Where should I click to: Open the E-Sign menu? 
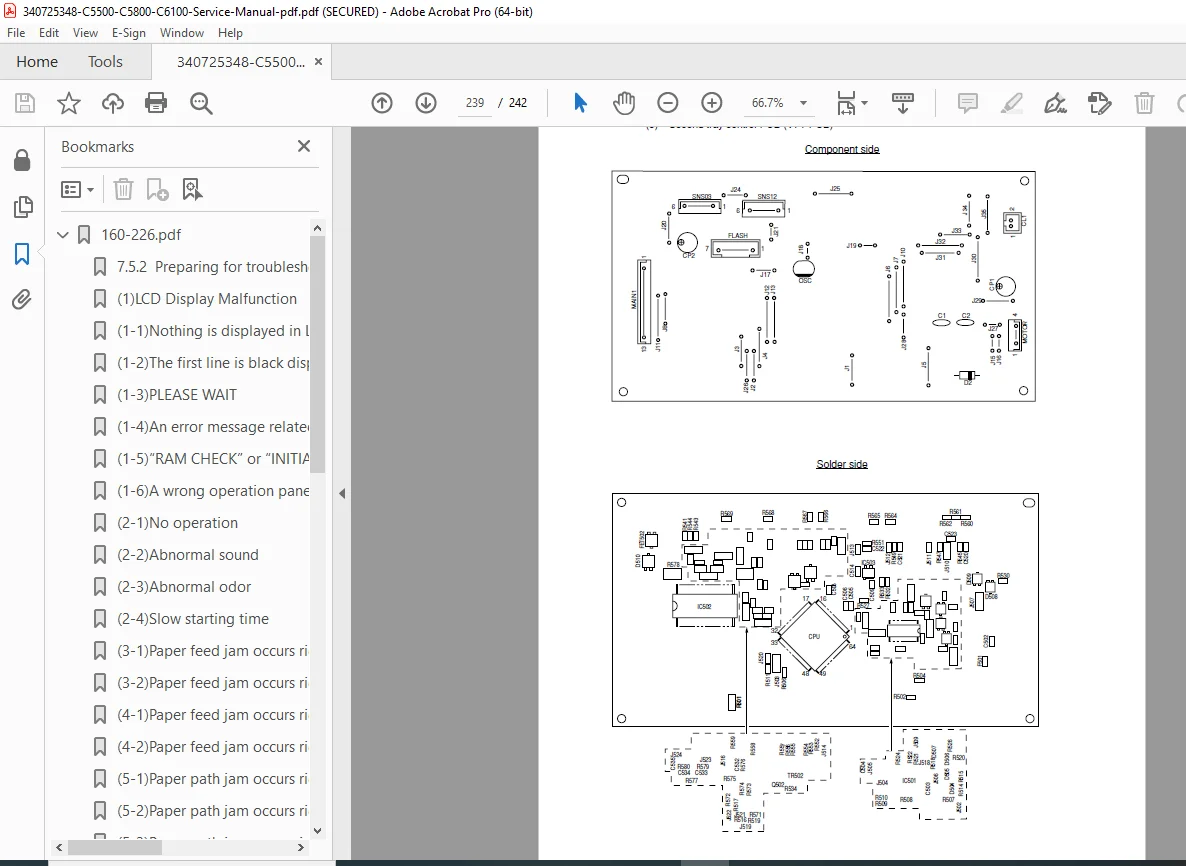[x=129, y=33]
